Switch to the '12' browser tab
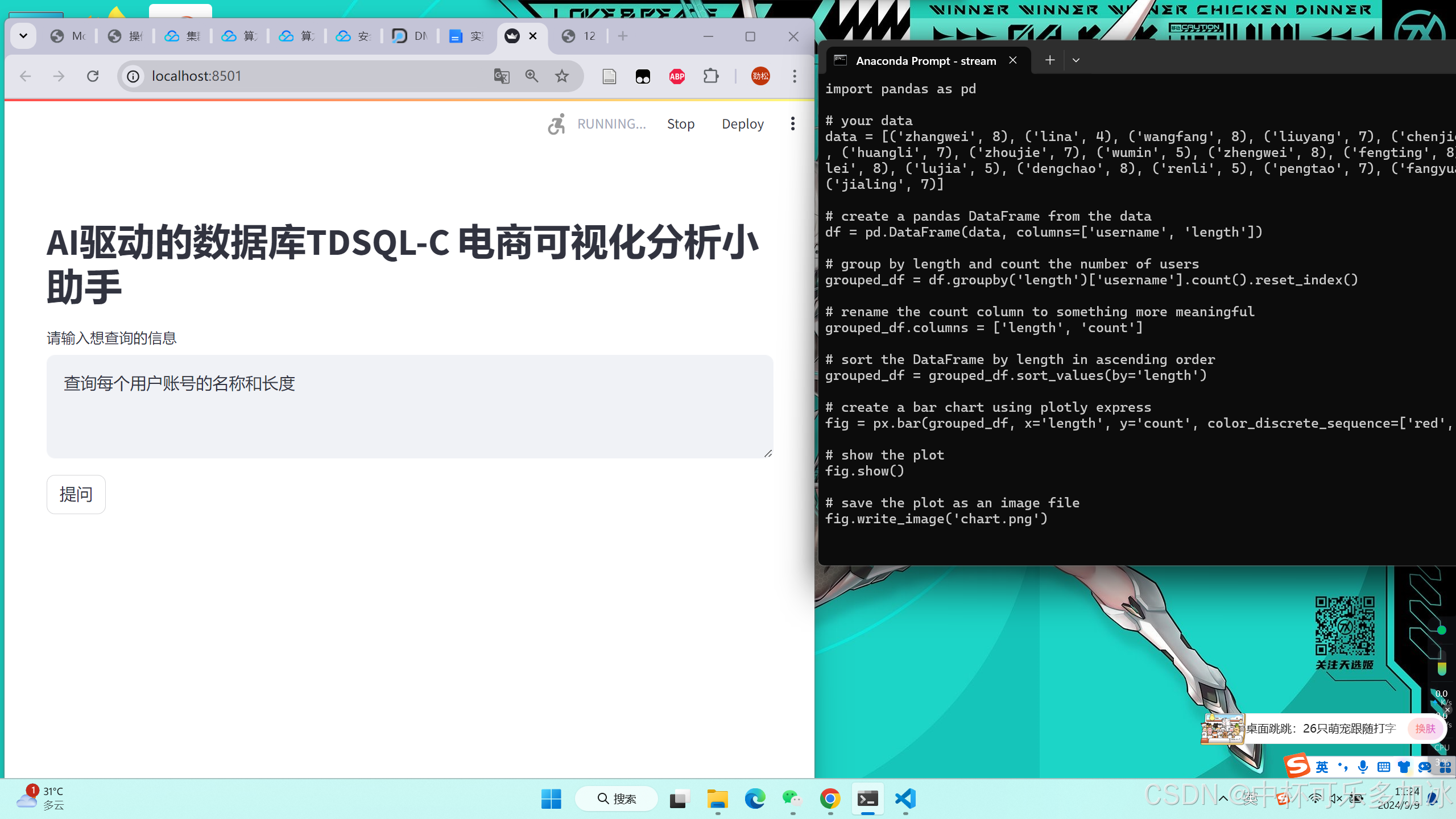Screen dimensions: 1456x819 pos(578,36)
